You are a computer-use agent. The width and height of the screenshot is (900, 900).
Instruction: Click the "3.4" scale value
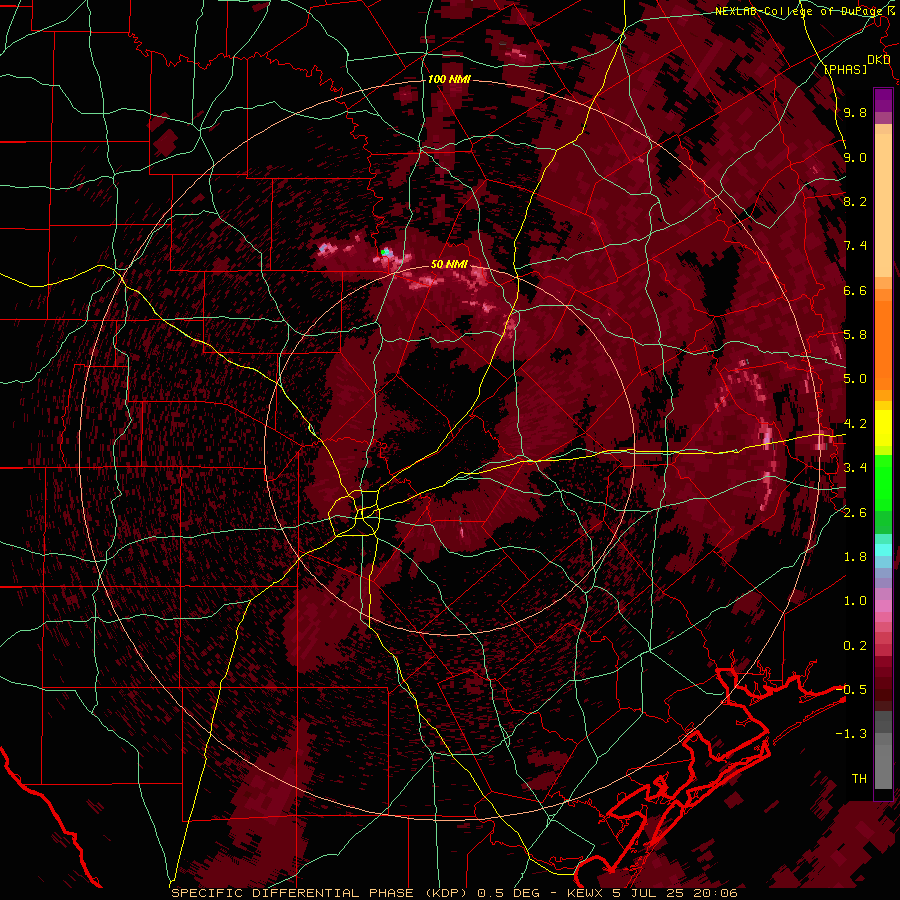(855, 468)
